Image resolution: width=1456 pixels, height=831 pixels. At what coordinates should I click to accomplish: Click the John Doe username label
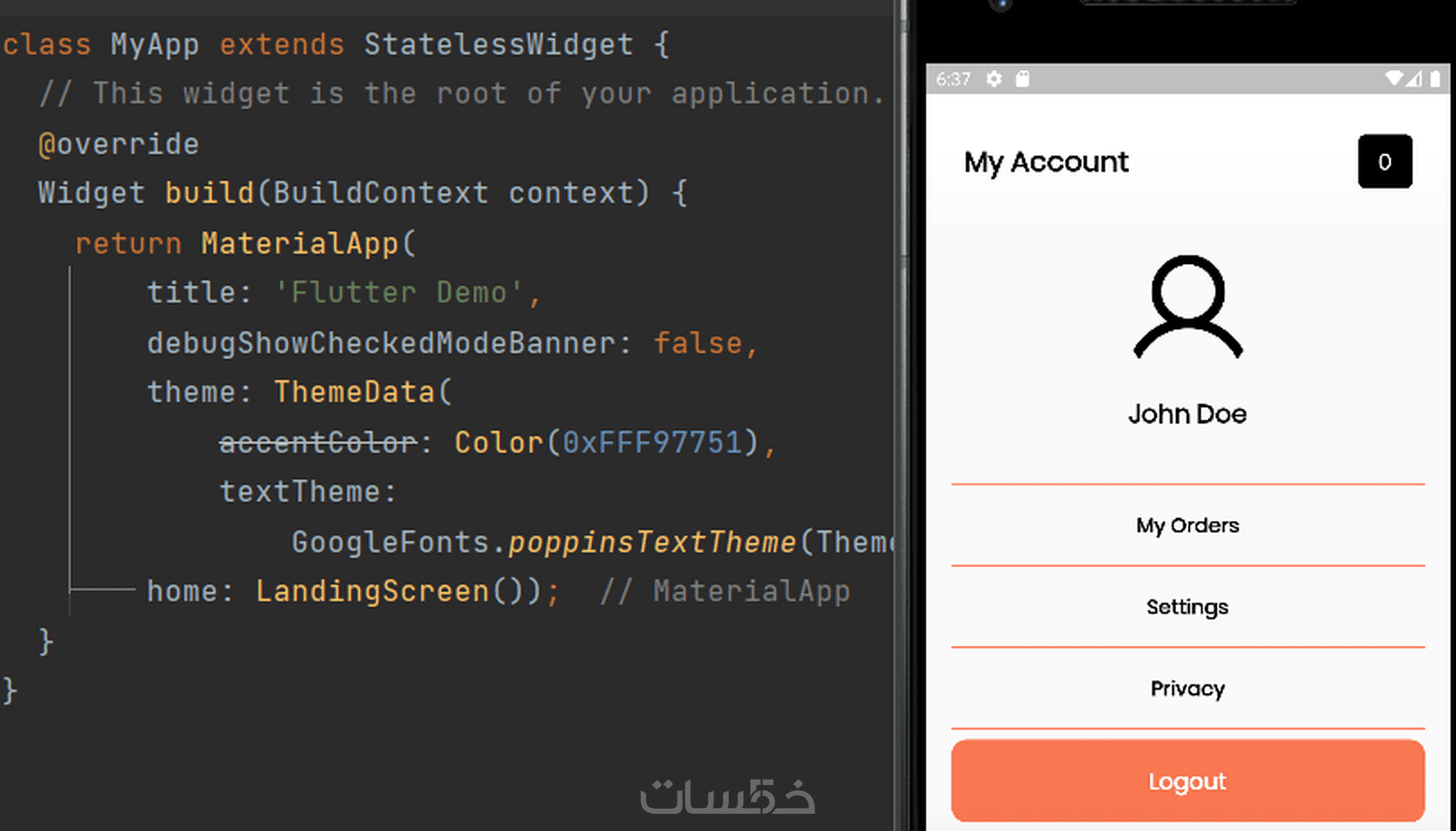pos(1187,415)
